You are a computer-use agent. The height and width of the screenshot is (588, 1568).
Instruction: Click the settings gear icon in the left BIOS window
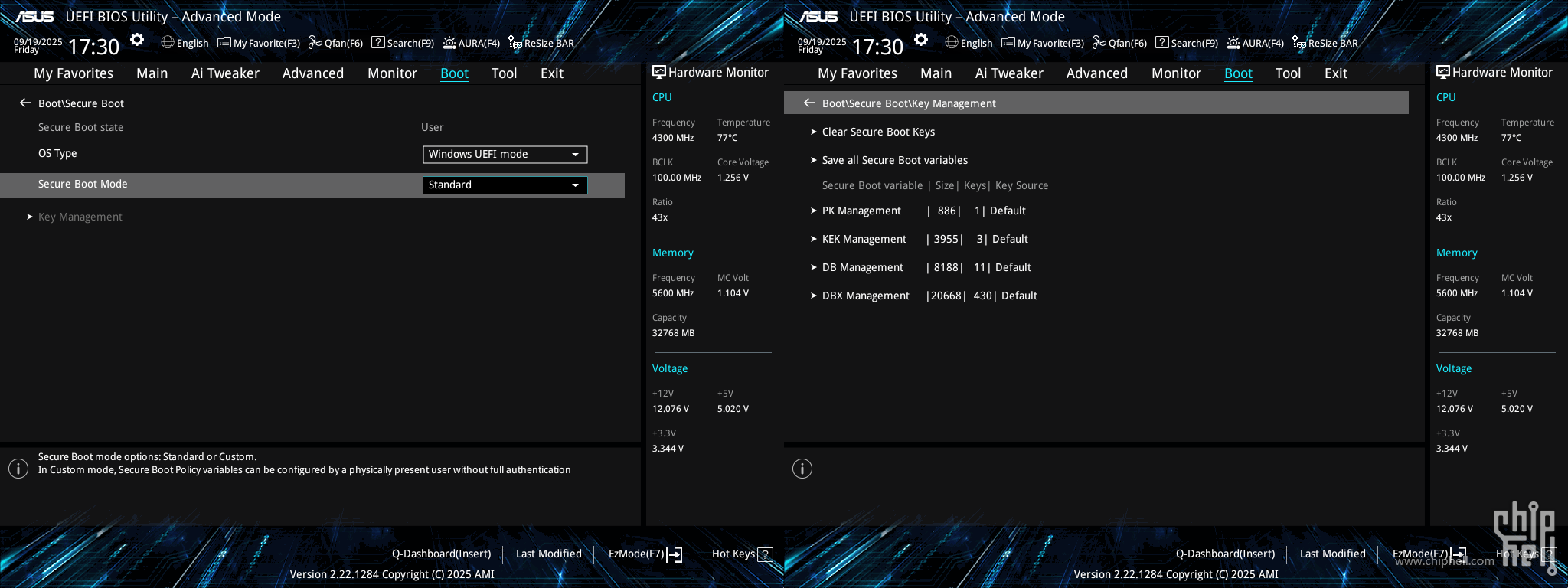click(x=137, y=40)
